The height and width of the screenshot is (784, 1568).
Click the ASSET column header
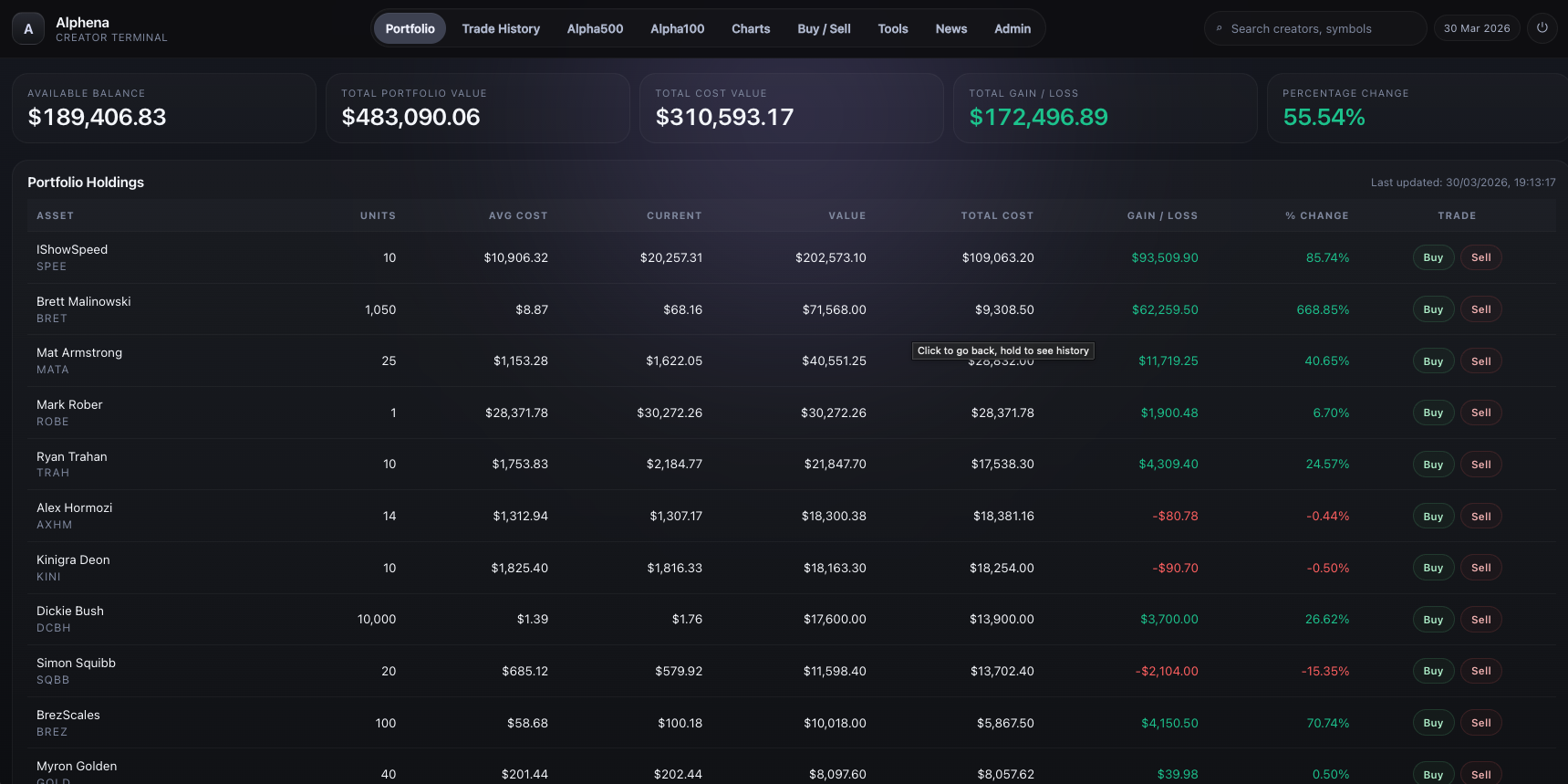click(55, 216)
